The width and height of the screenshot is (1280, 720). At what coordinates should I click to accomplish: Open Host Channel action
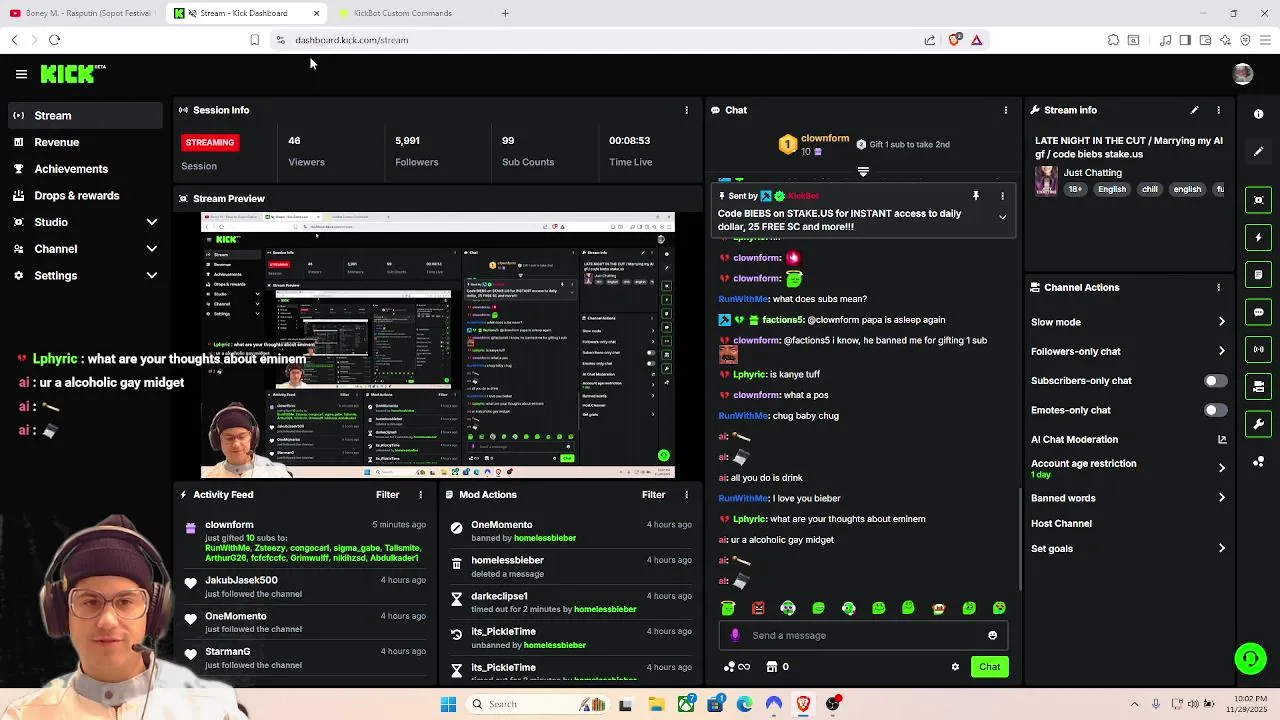coord(1061,523)
